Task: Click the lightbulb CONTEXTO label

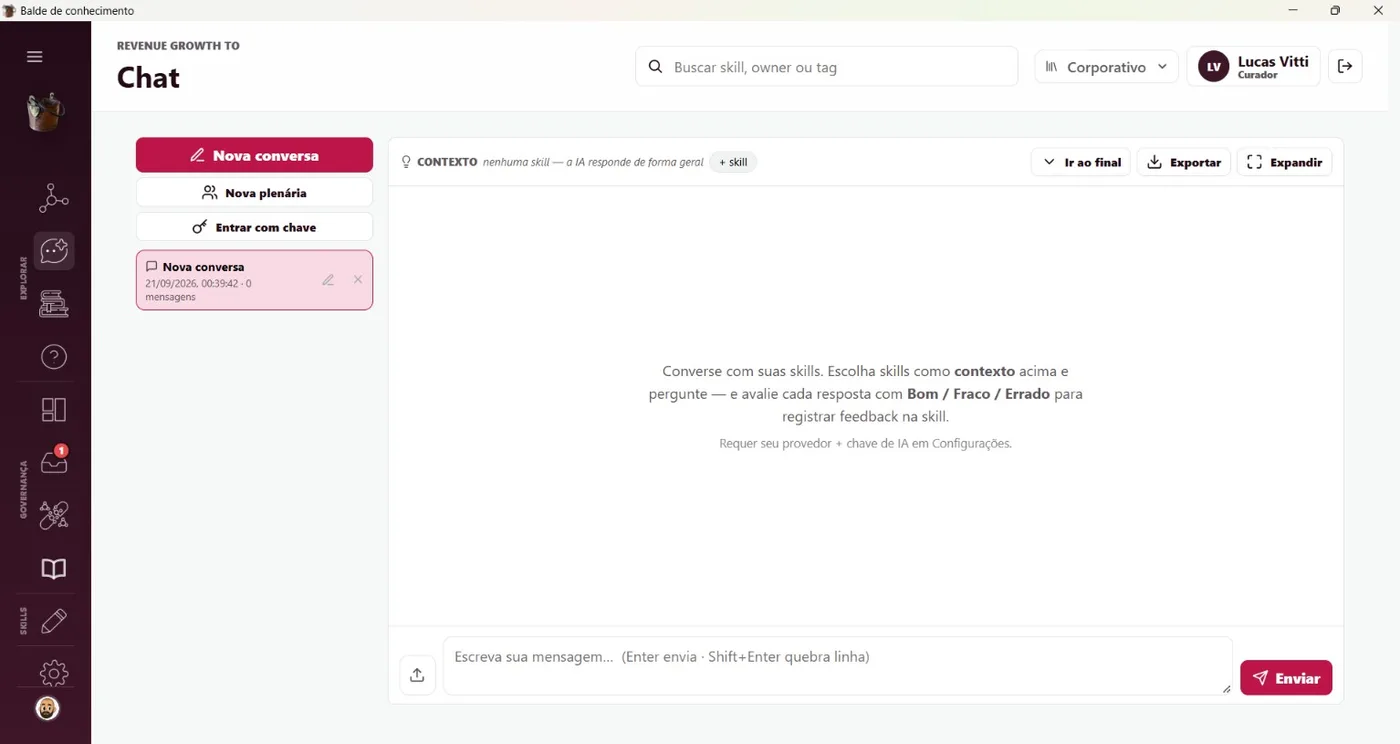Action: [x=439, y=162]
